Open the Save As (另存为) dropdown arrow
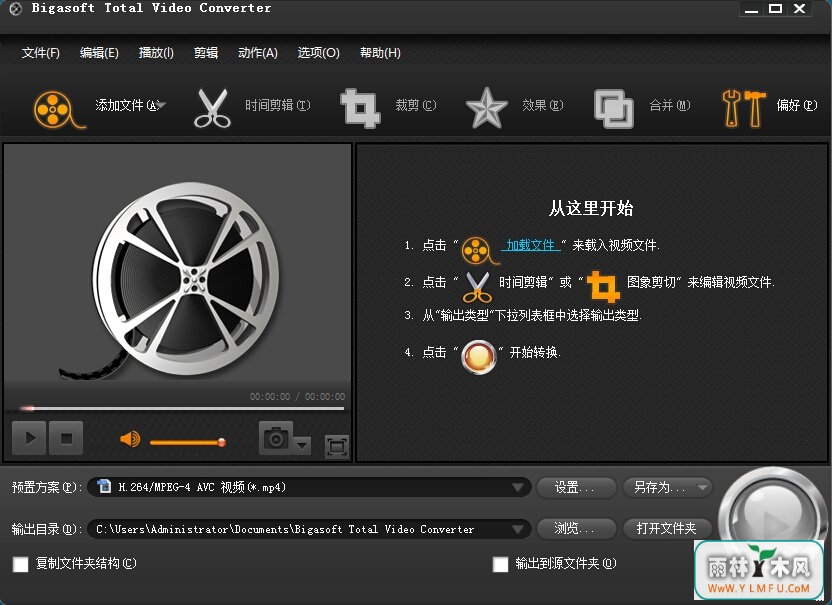Viewport: 832px width, 605px height. click(x=703, y=487)
